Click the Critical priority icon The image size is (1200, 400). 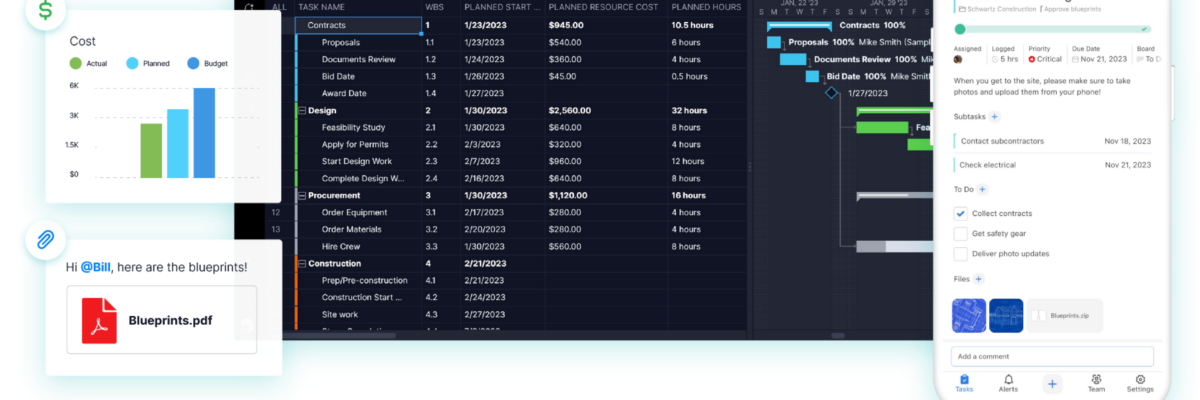click(1032, 59)
